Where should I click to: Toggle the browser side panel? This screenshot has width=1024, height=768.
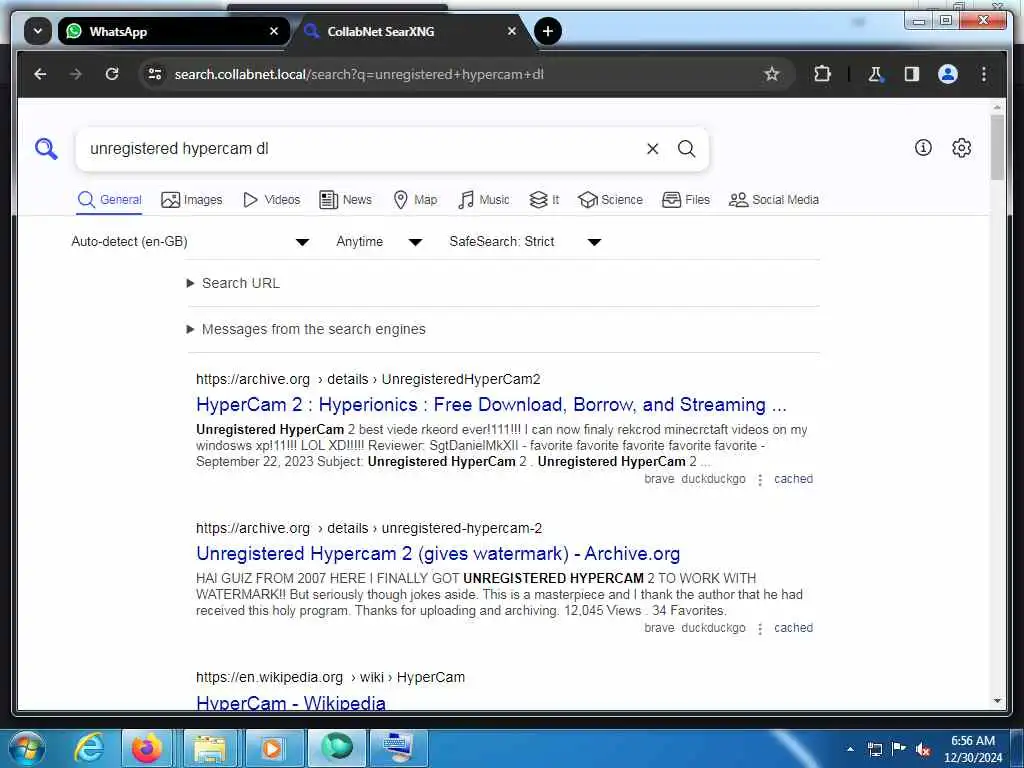[x=912, y=74]
